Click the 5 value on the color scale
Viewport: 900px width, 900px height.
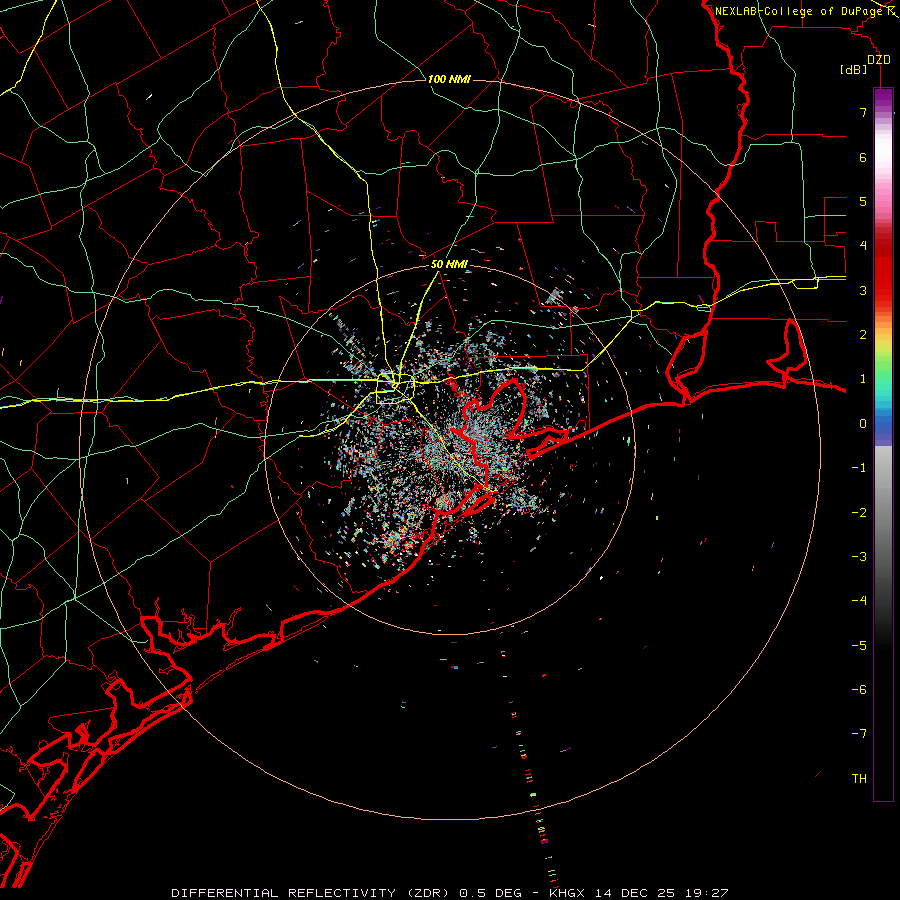tap(863, 201)
